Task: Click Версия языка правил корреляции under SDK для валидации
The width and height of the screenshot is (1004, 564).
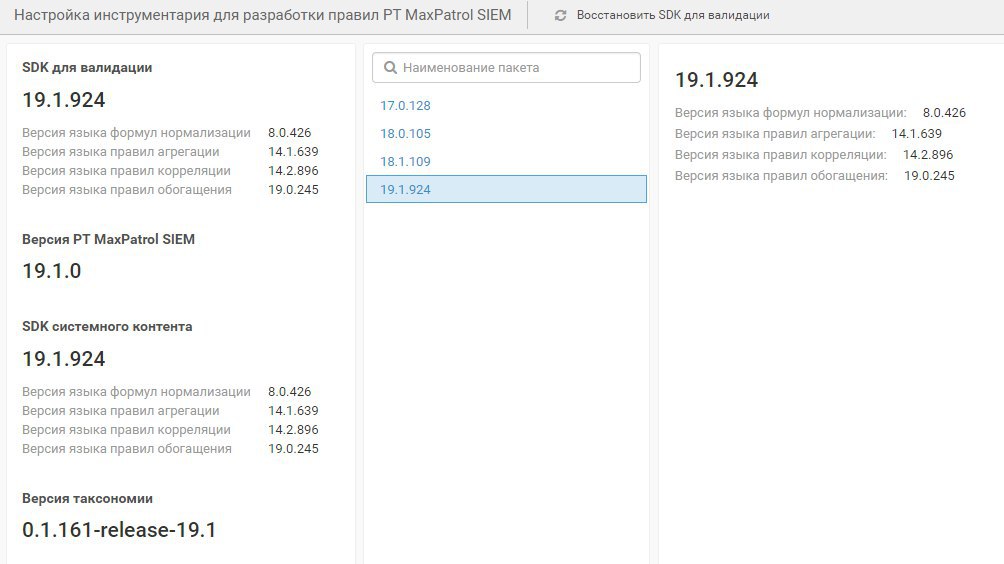Action: click(x=126, y=172)
